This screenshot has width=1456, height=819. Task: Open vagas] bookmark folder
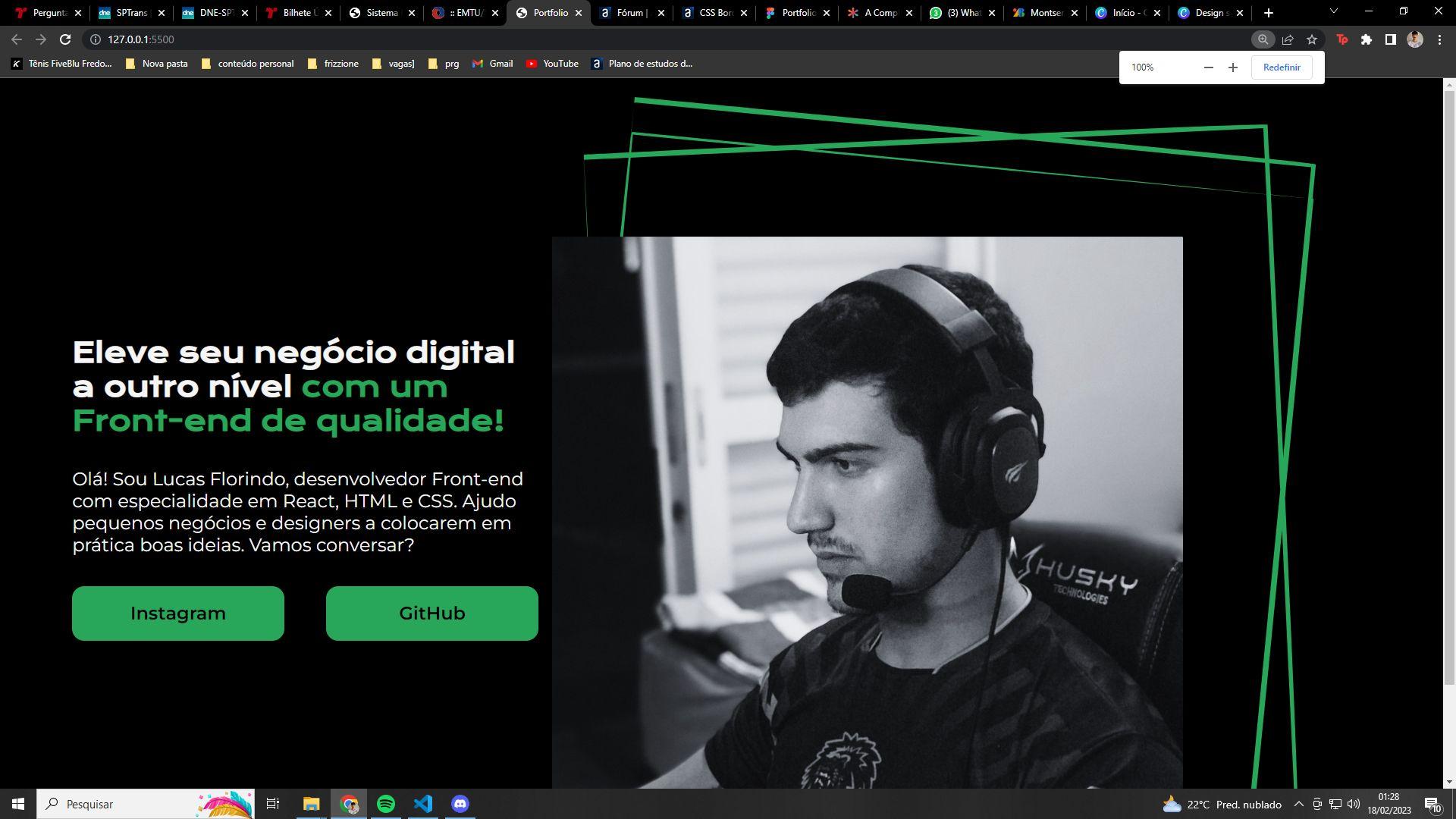pyautogui.click(x=394, y=64)
